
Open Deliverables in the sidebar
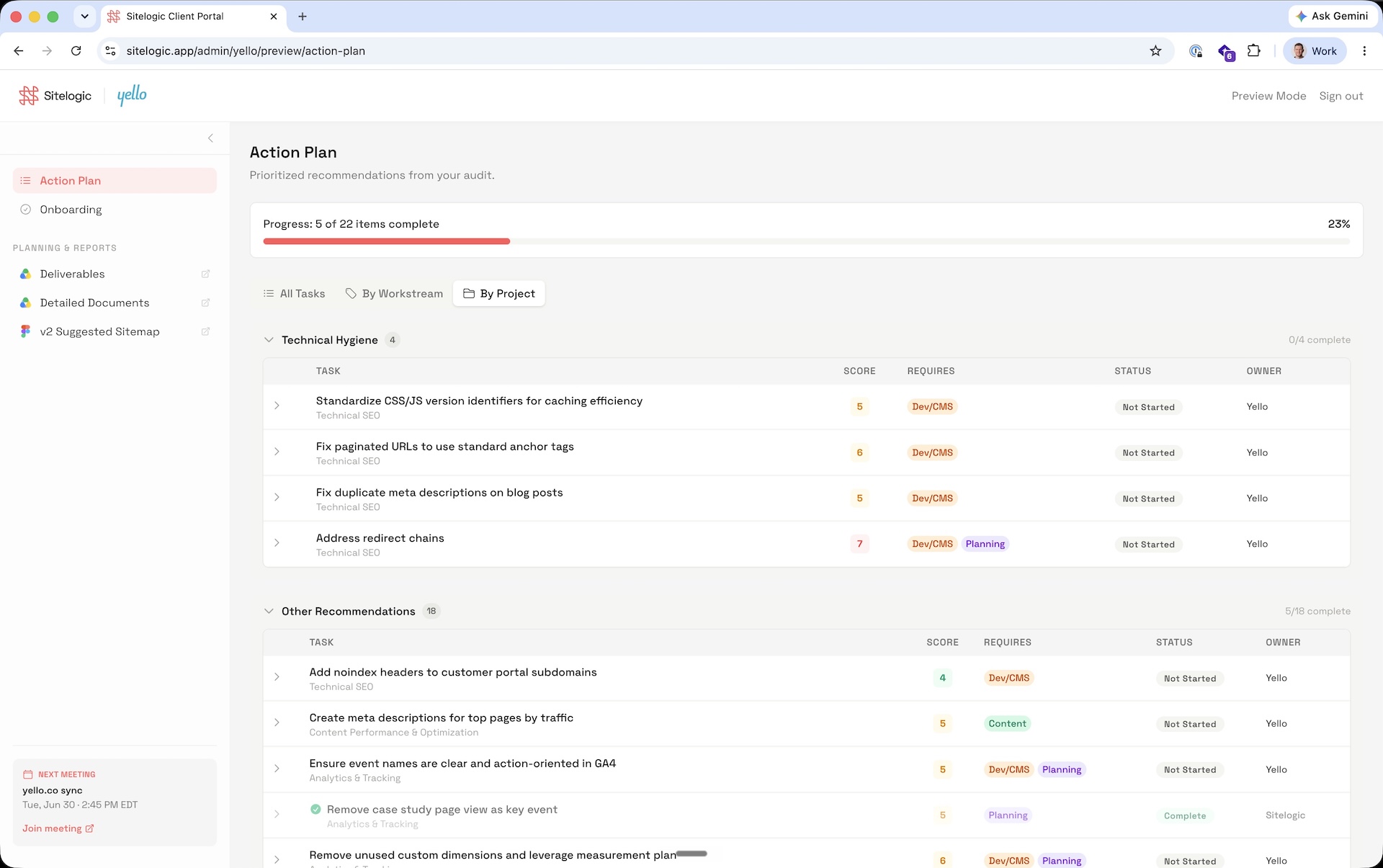[115, 274]
